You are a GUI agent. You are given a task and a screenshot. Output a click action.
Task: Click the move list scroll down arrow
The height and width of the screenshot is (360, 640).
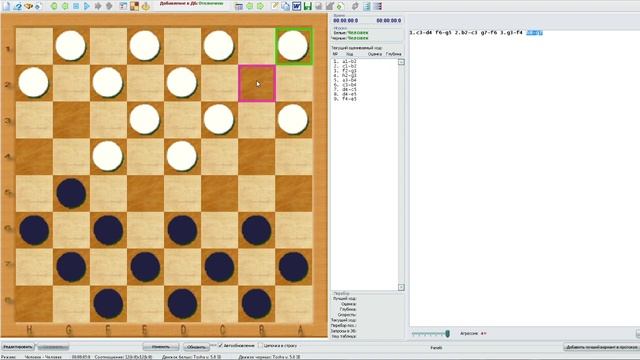tap(401, 287)
